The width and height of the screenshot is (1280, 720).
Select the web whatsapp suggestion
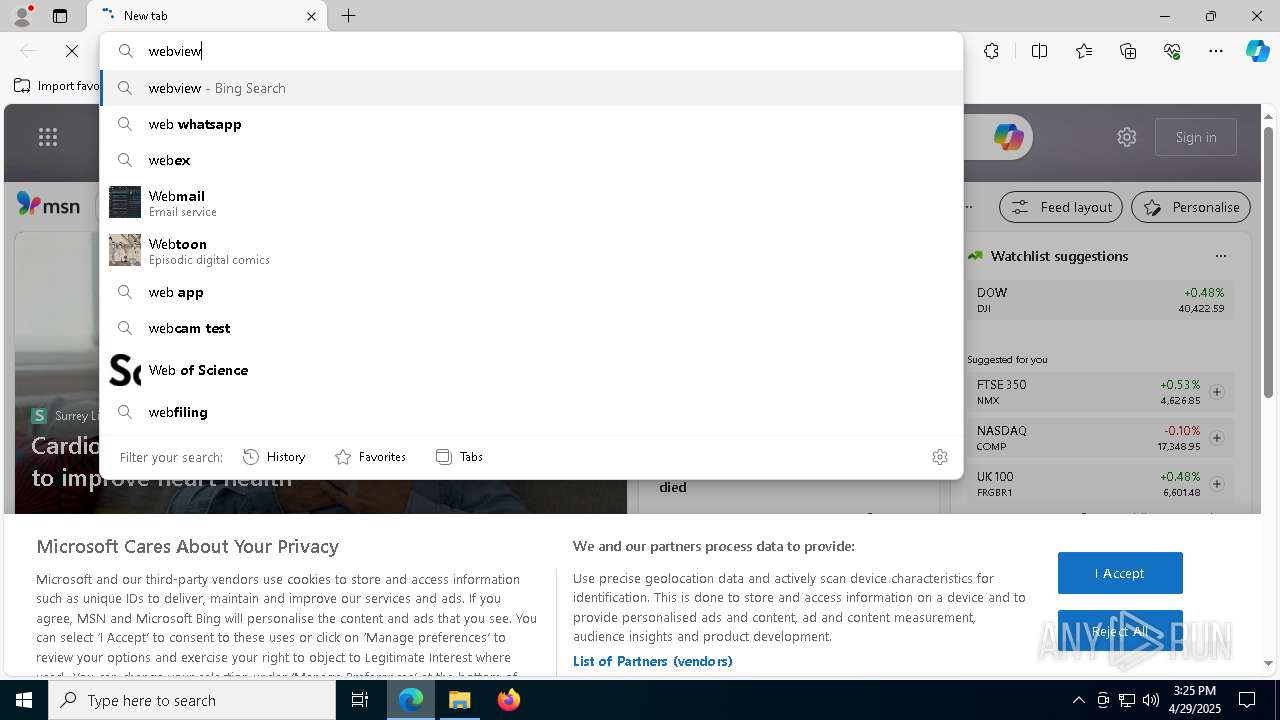[x=531, y=124]
